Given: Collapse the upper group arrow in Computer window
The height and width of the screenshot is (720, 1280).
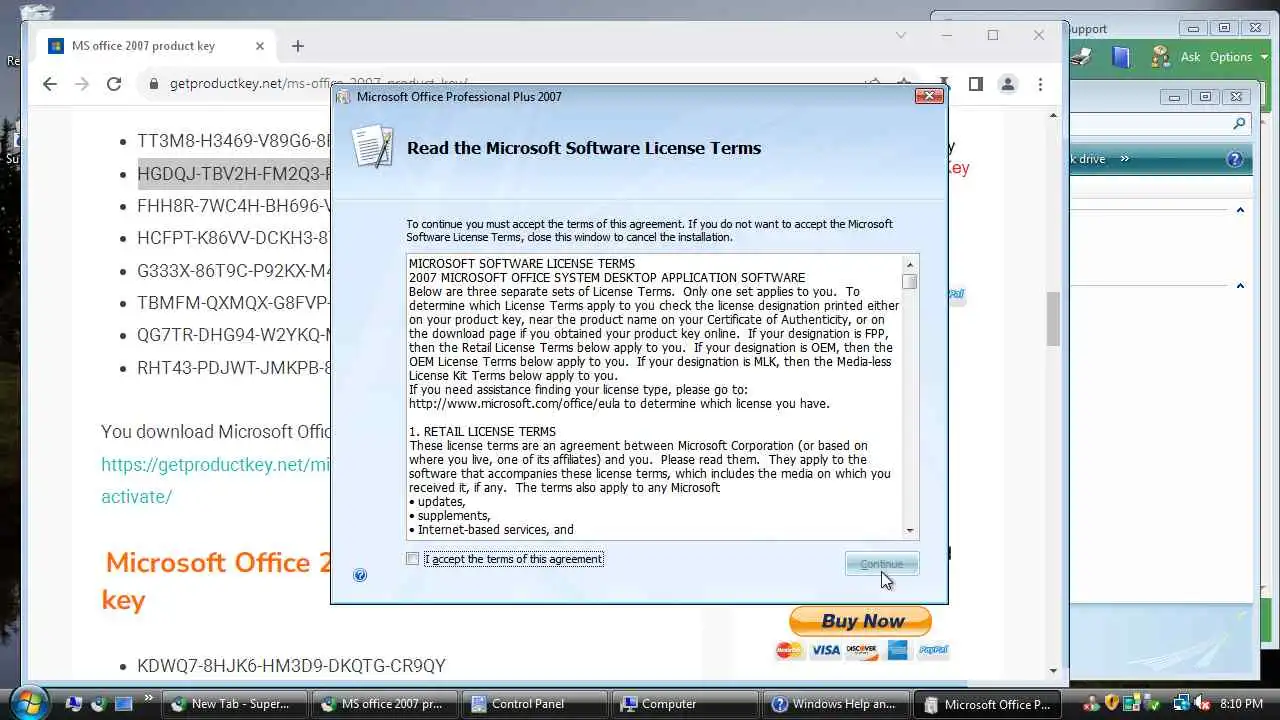Looking at the screenshot, I should point(1240,210).
